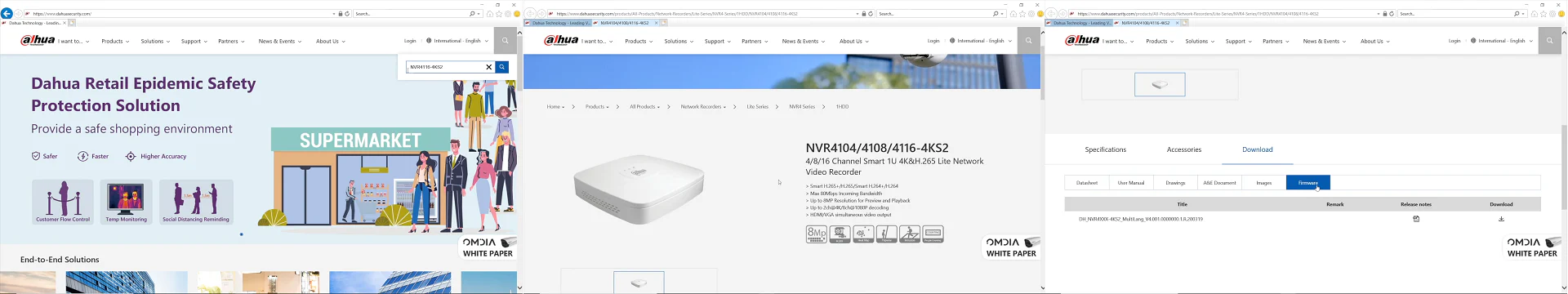Click the Safer shield icon on the banner
This screenshot has height=294, width=1568.
pos(36,156)
